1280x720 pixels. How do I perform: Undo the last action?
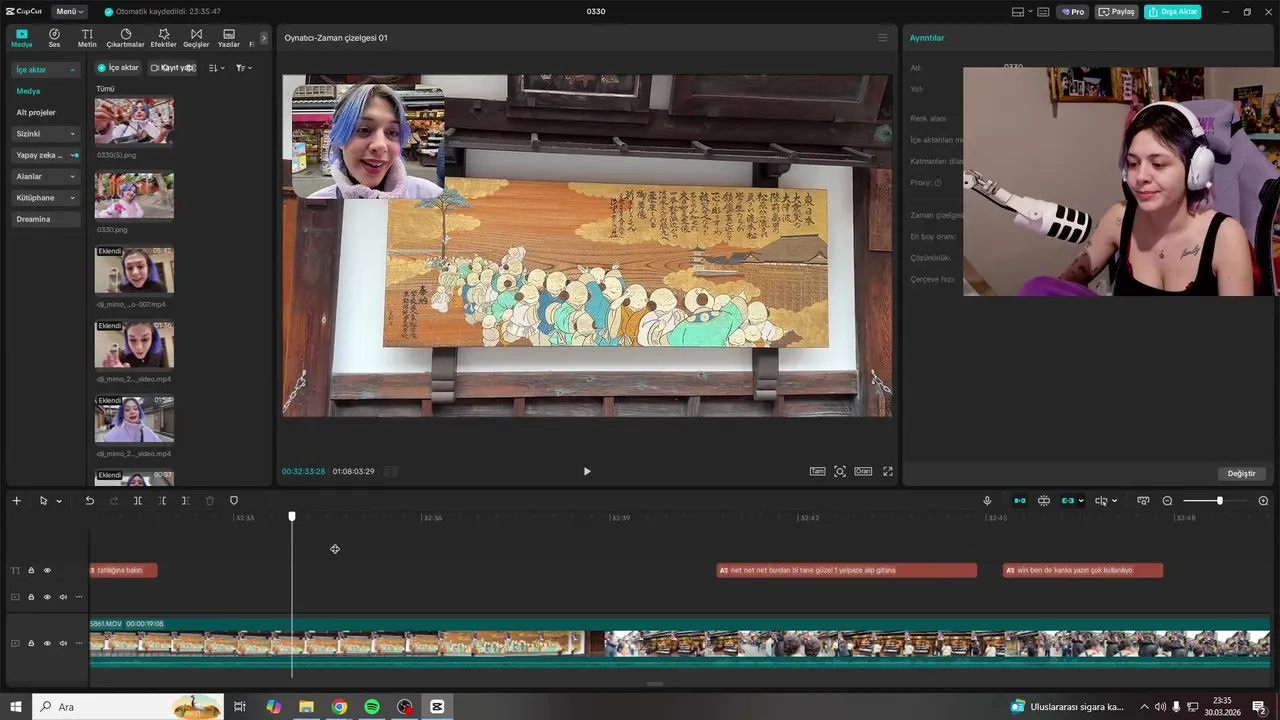(x=89, y=501)
